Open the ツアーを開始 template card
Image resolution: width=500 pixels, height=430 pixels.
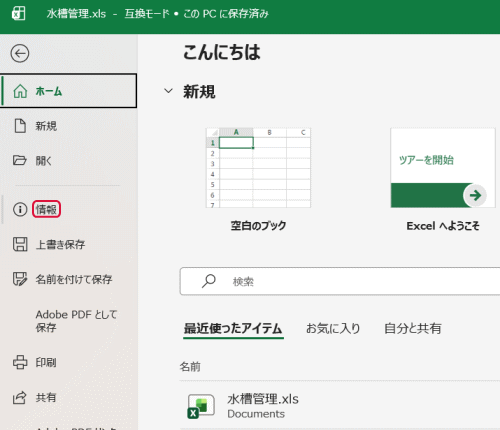click(x=443, y=168)
